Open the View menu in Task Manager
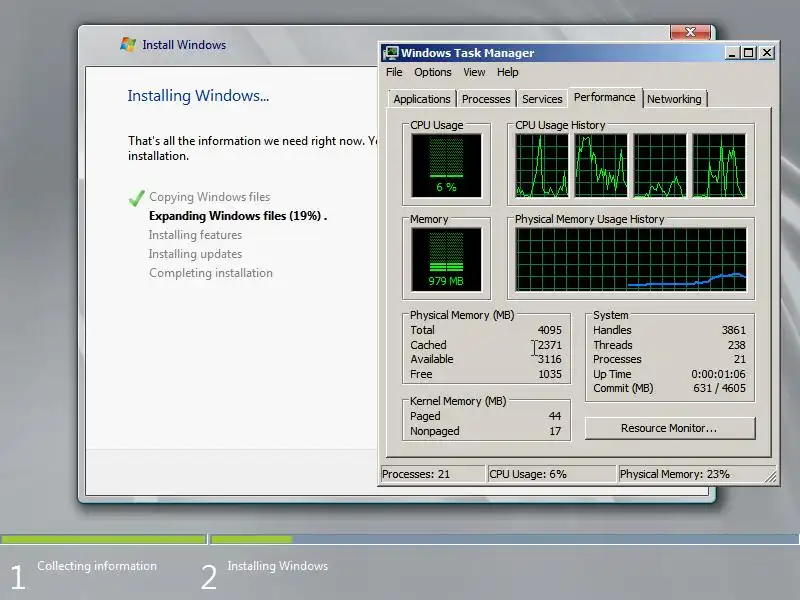The image size is (800, 600). click(474, 72)
